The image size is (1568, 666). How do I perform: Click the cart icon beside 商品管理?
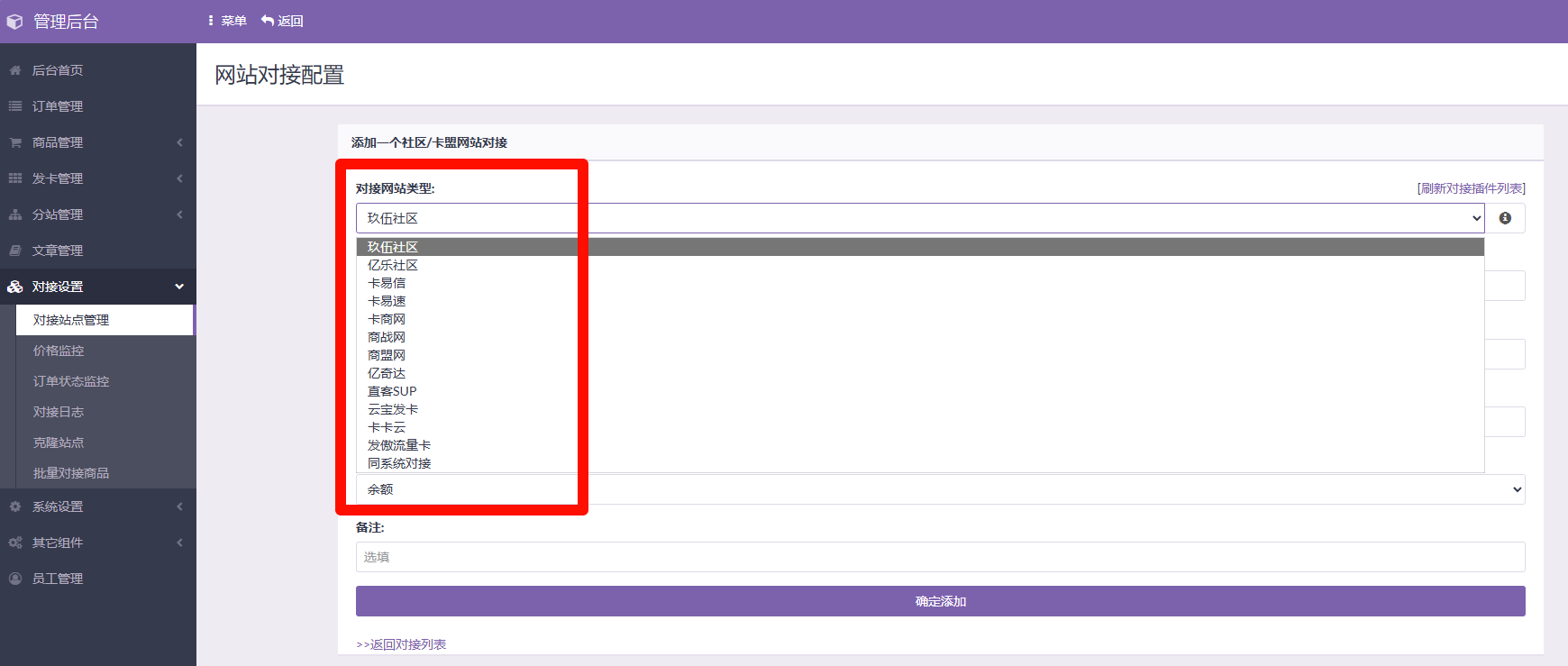point(15,142)
